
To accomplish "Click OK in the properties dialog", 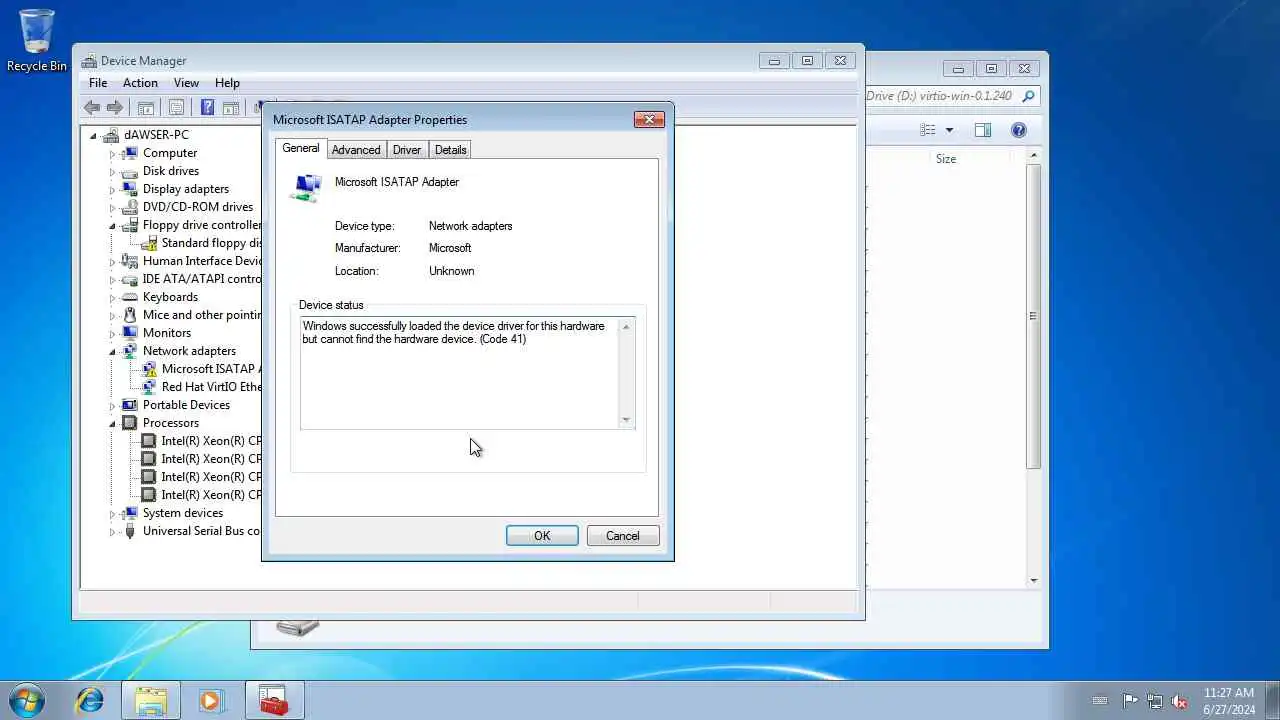I will click(x=542, y=536).
